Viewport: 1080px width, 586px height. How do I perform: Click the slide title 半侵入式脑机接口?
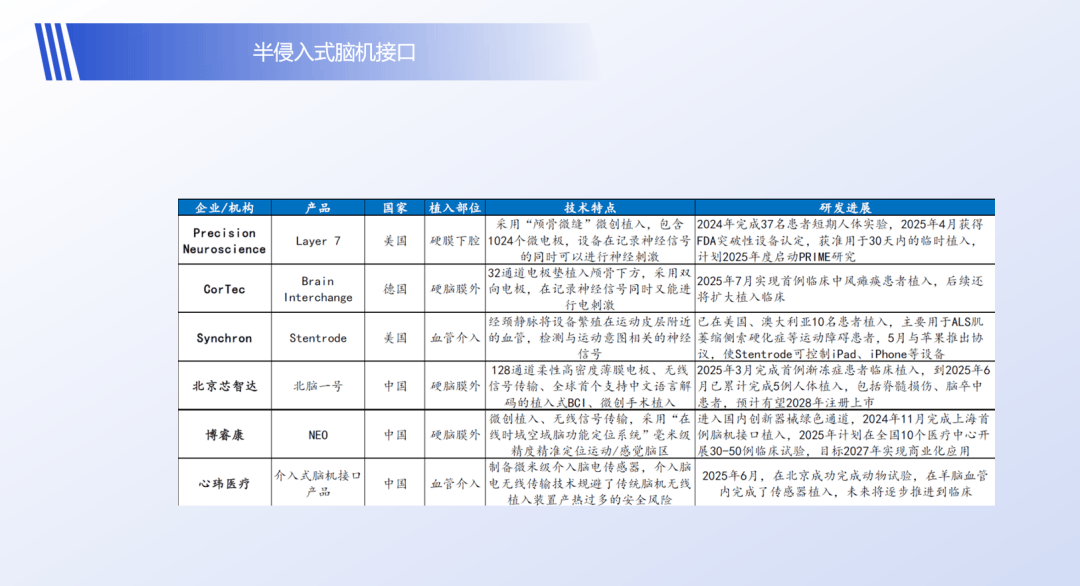pos(334,52)
